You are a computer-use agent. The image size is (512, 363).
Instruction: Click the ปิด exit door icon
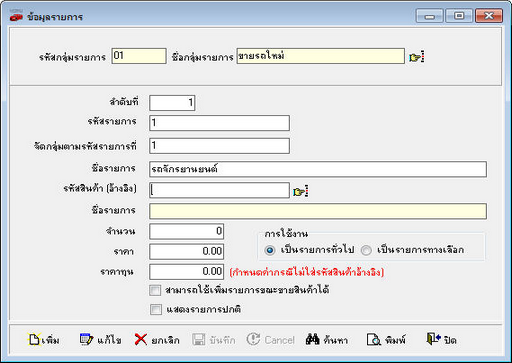(x=433, y=339)
